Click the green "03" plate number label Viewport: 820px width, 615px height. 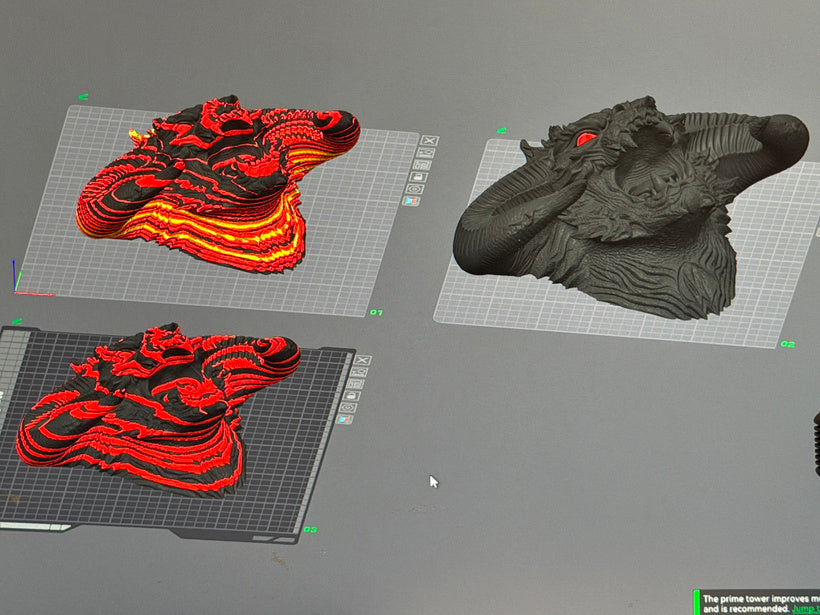[x=310, y=530]
